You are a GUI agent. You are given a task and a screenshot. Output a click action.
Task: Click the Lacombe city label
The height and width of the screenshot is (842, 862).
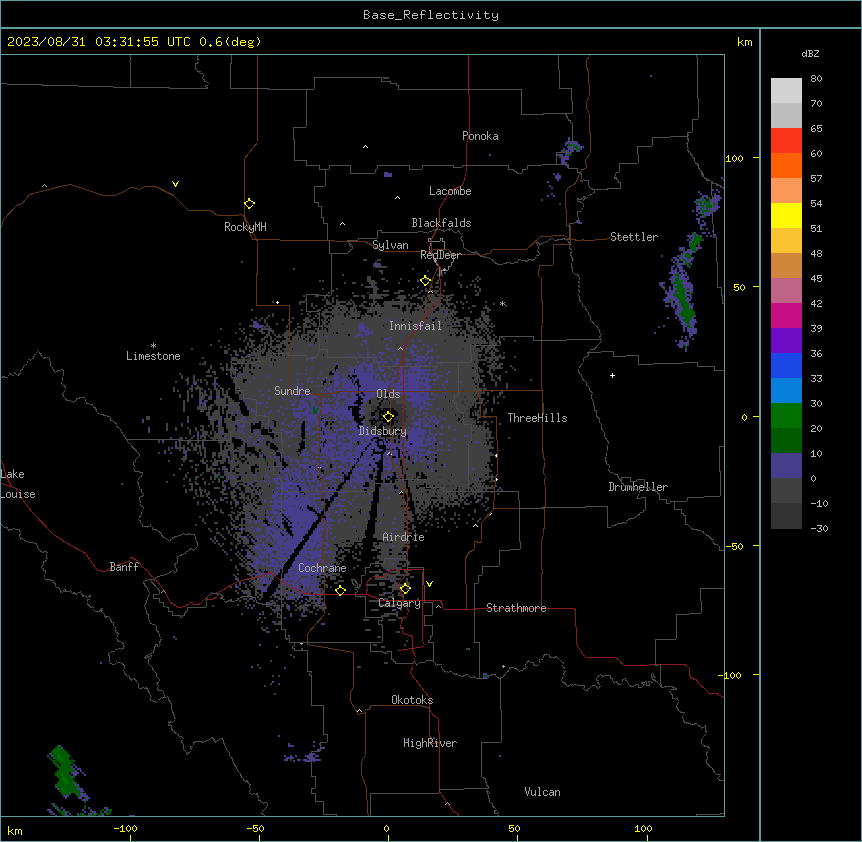pyautogui.click(x=450, y=191)
